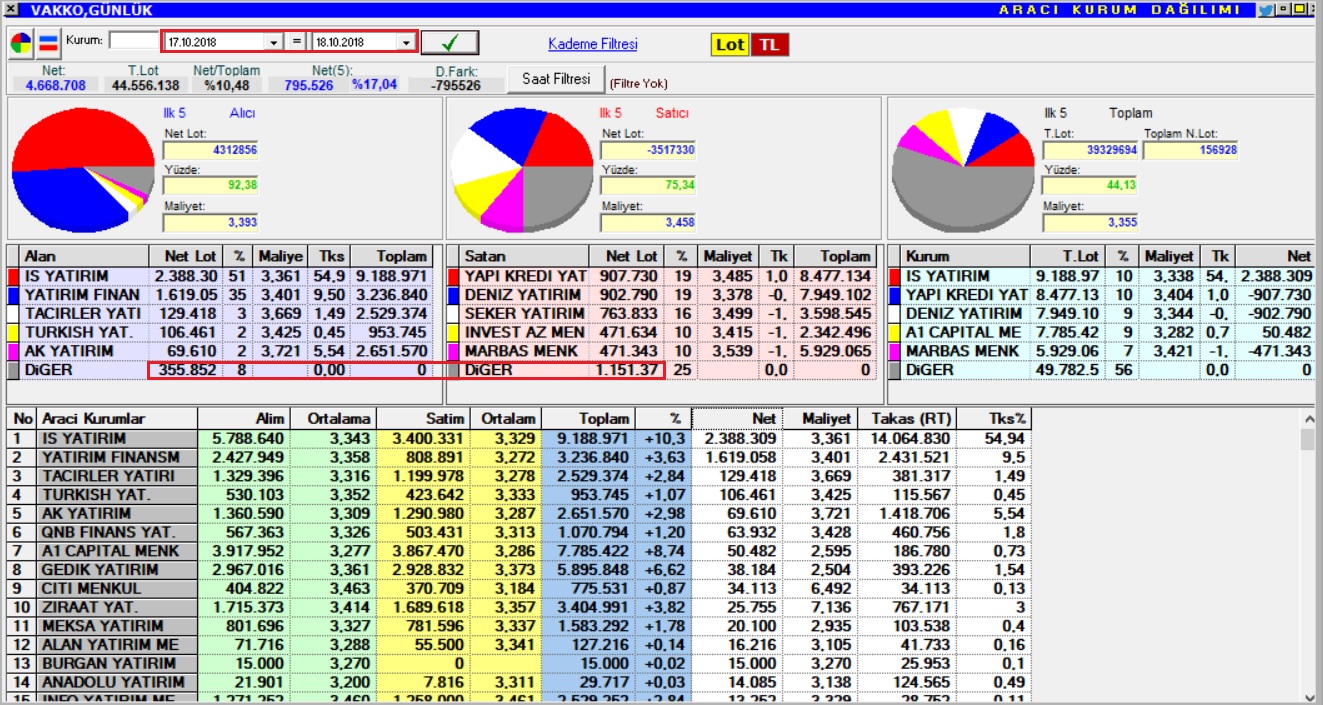Click the T.Lot value 44.556.138
The height and width of the screenshot is (705, 1323).
146,86
